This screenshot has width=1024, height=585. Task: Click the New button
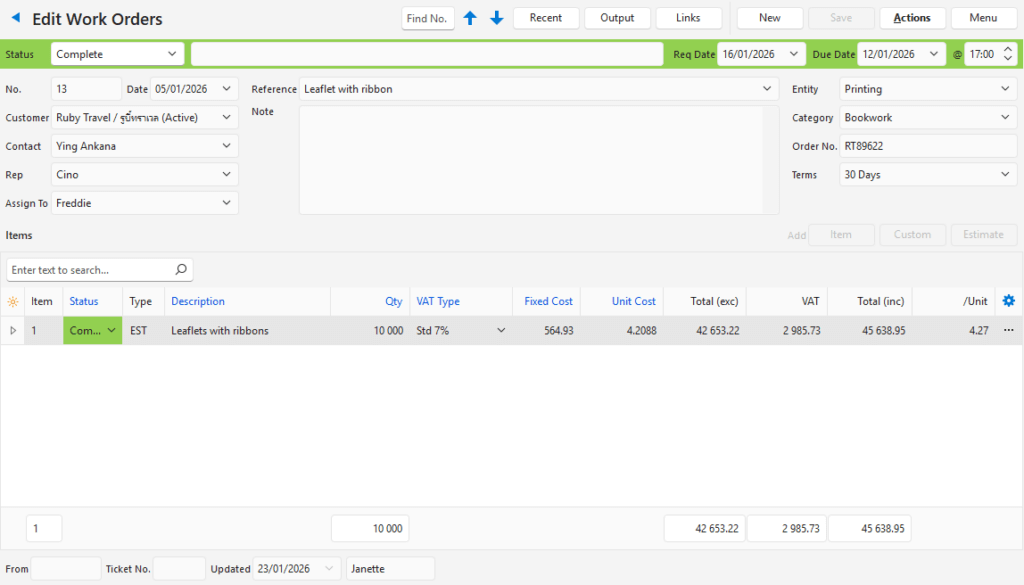769,18
